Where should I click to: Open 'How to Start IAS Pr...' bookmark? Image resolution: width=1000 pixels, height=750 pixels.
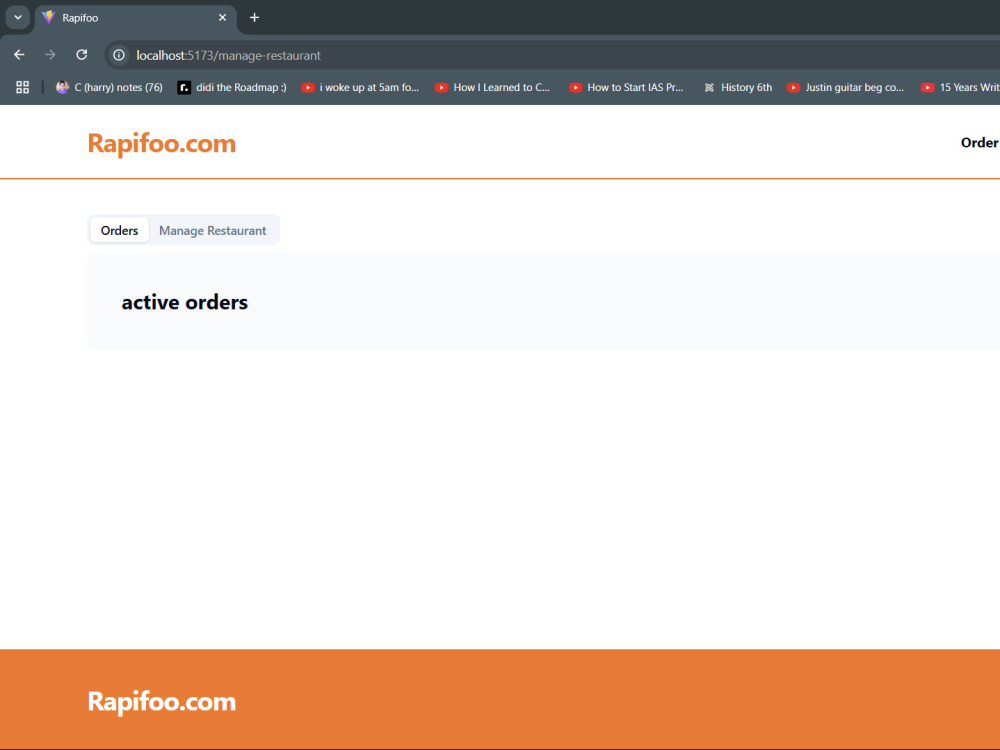coord(626,87)
